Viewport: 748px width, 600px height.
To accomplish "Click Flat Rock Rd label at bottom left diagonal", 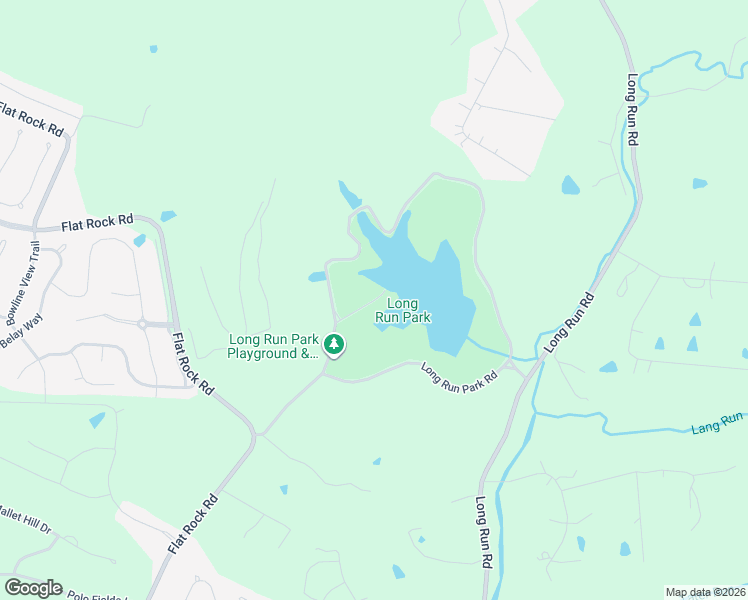I will click(x=193, y=524).
